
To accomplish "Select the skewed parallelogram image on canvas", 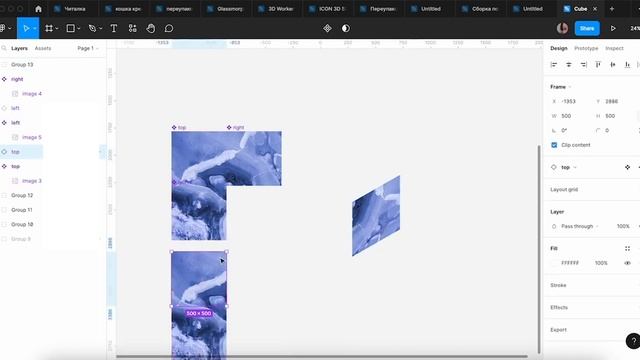I will pos(376,216).
